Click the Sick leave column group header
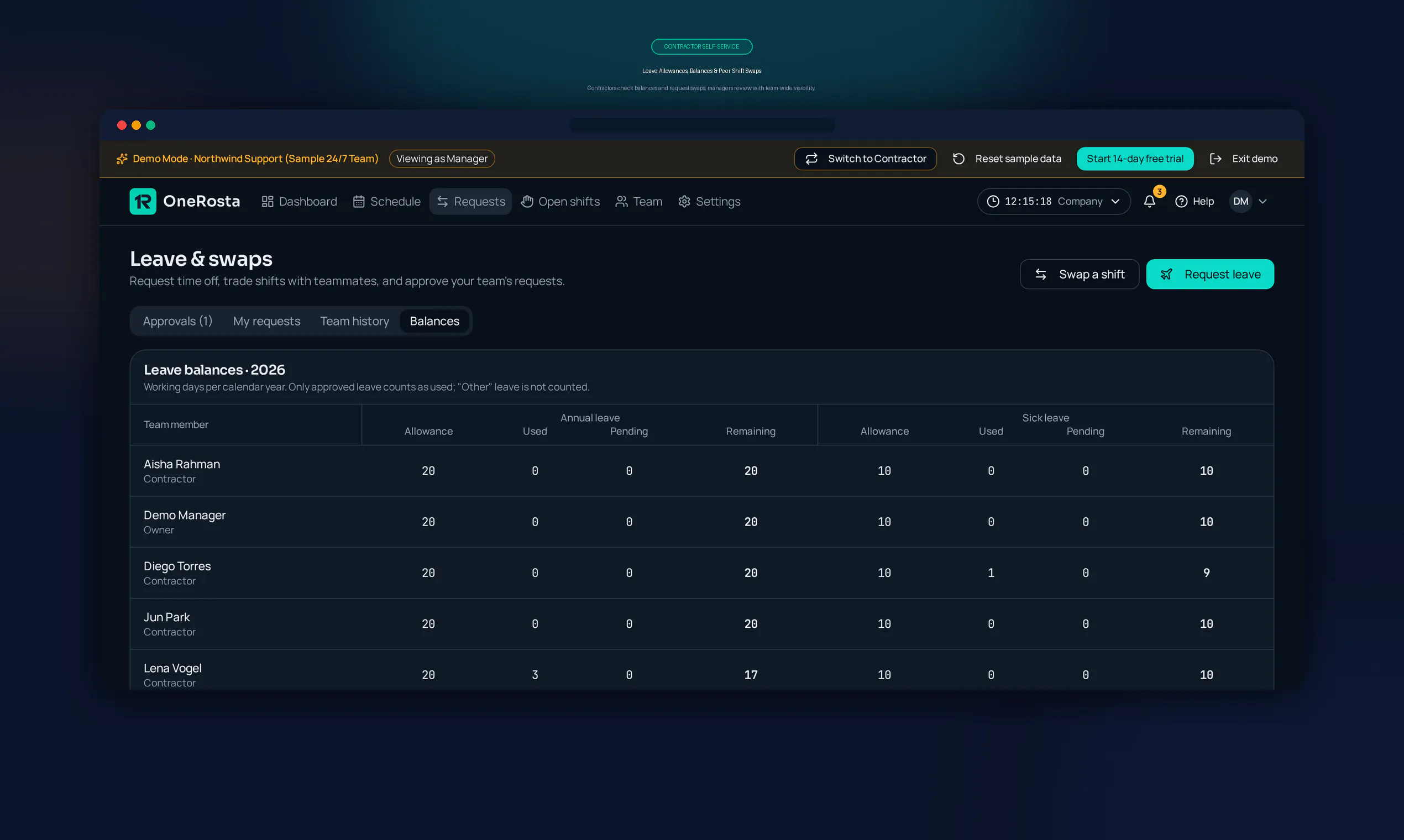Screen dimensions: 1404x840 [1046, 418]
